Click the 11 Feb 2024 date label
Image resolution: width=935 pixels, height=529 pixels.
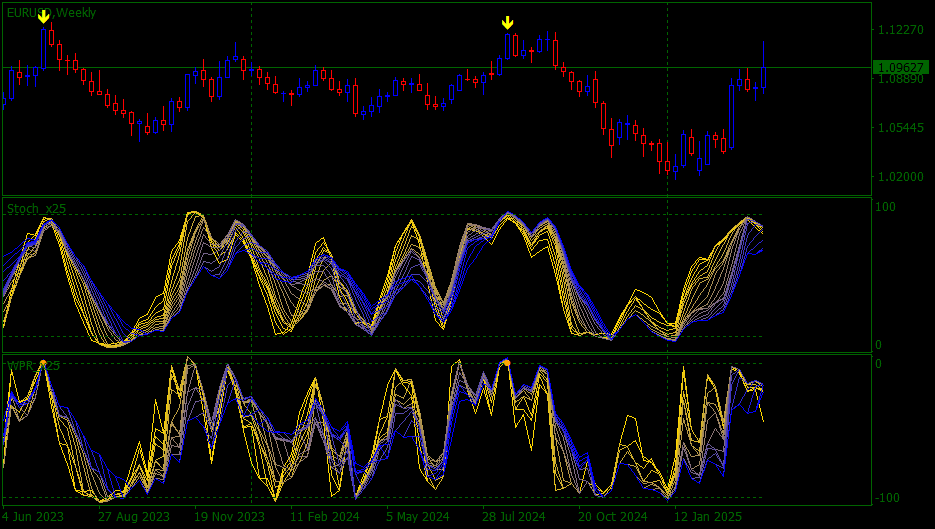pos(325,516)
